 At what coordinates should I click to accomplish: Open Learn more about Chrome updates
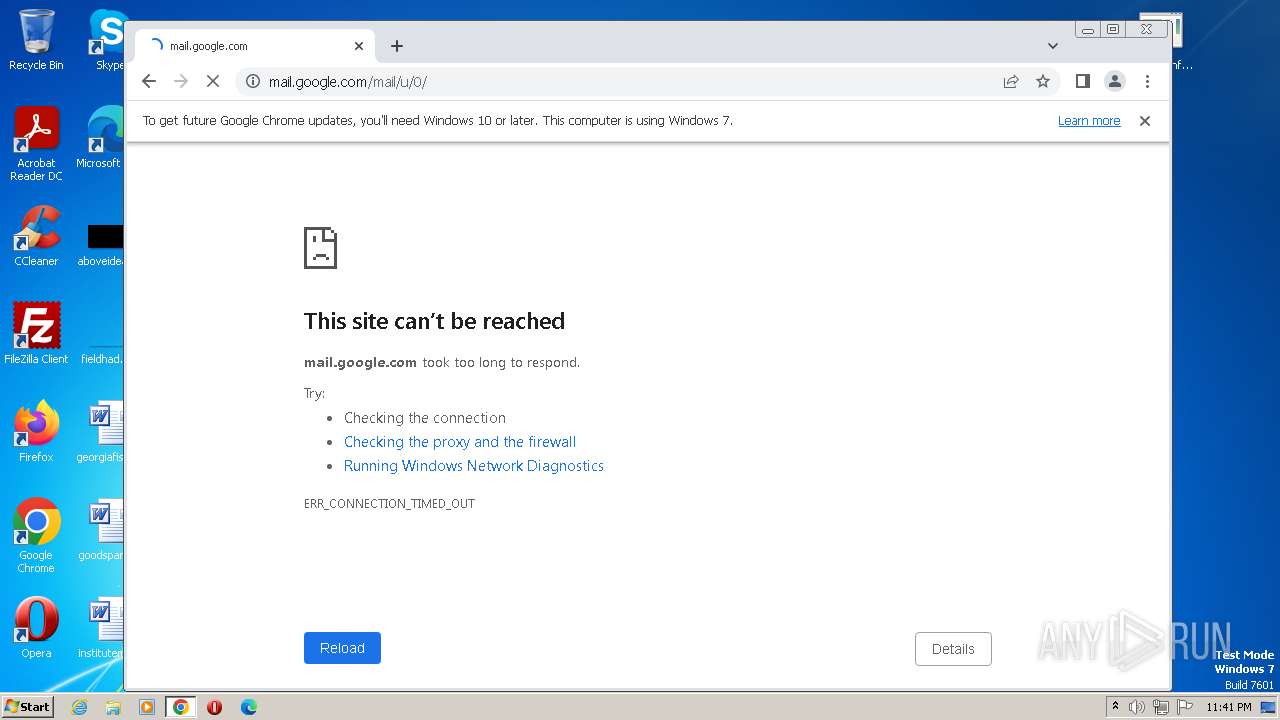[1089, 121]
